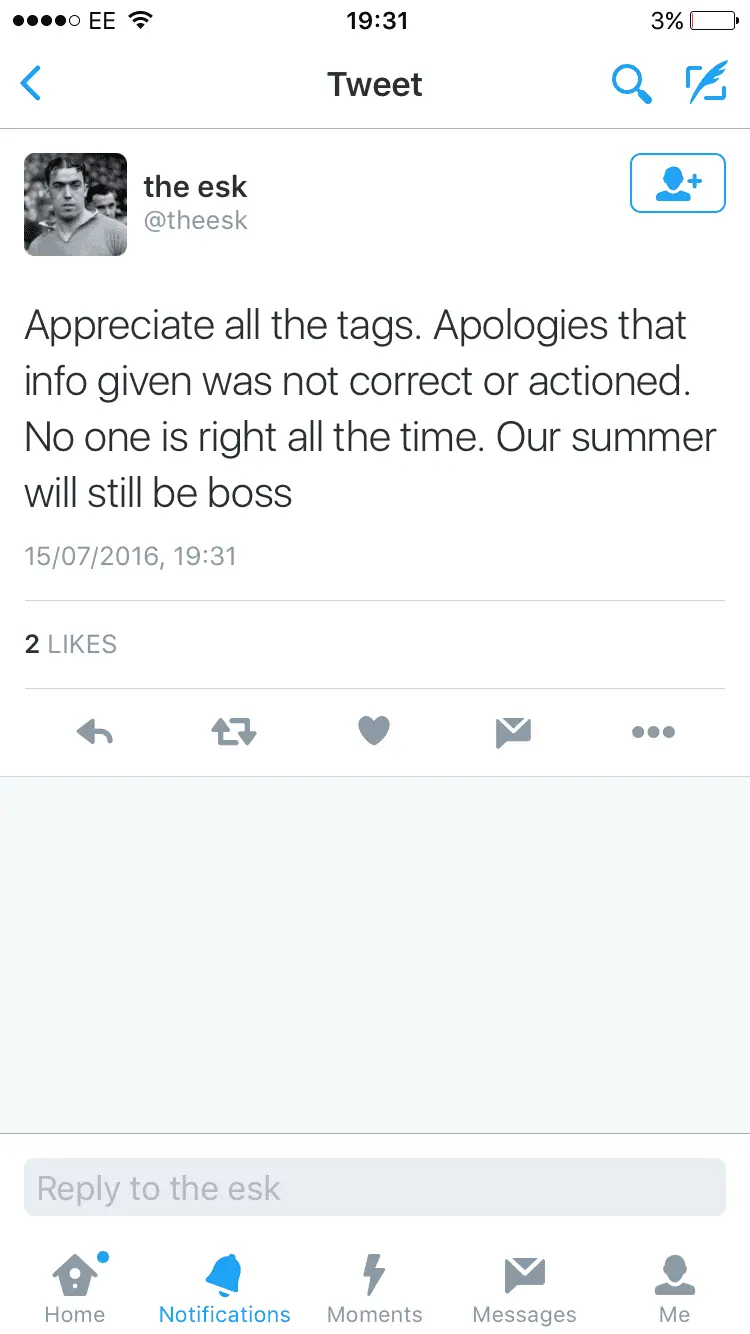Switch to the Home tab
This screenshot has width=750, height=1334.
[75, 1288]
